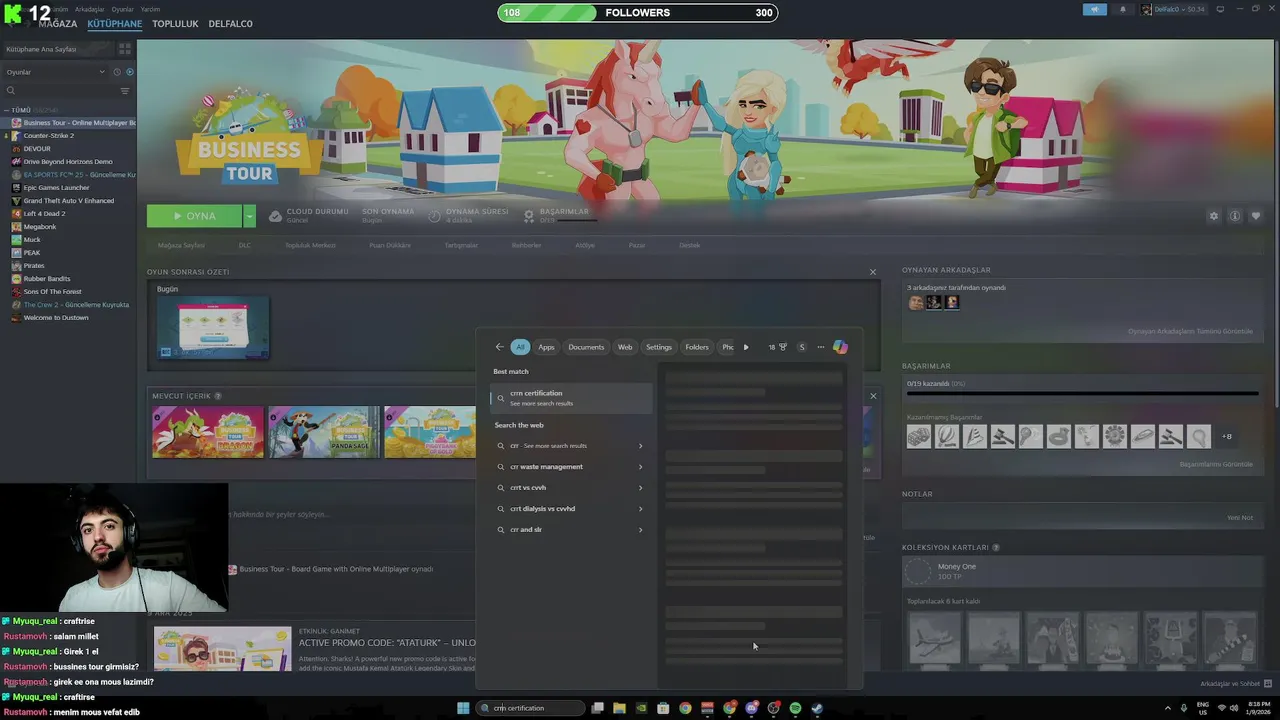Select the Web search filter
Image resolution: width=1280 pixels, height=720 pixels.
(x=625, y=347)
